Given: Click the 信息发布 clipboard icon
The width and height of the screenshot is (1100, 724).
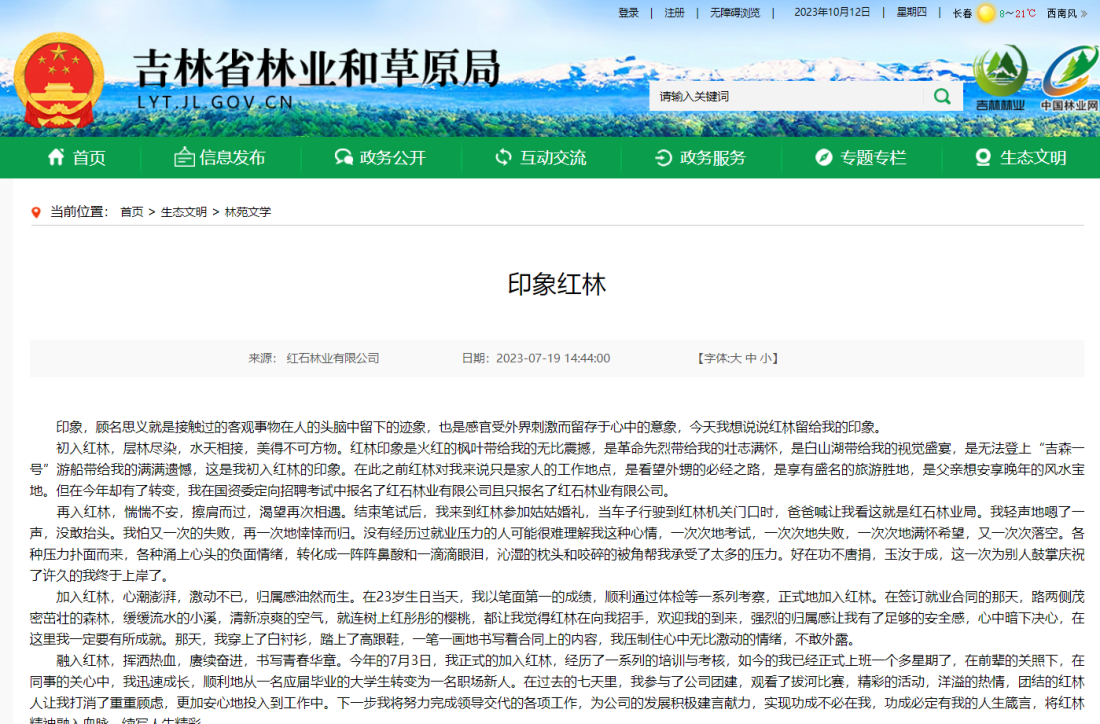Looking at the screenshot, I should click(184, 157).
